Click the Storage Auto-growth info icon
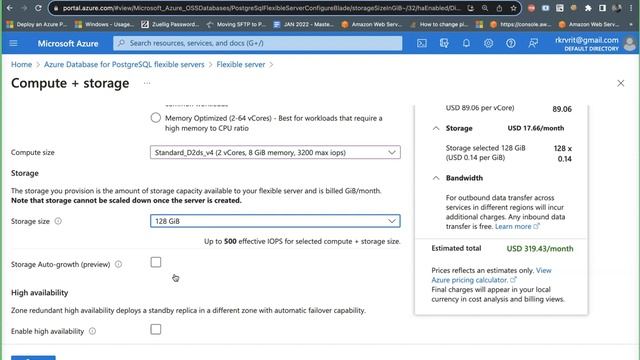 [x=118, y=264]
